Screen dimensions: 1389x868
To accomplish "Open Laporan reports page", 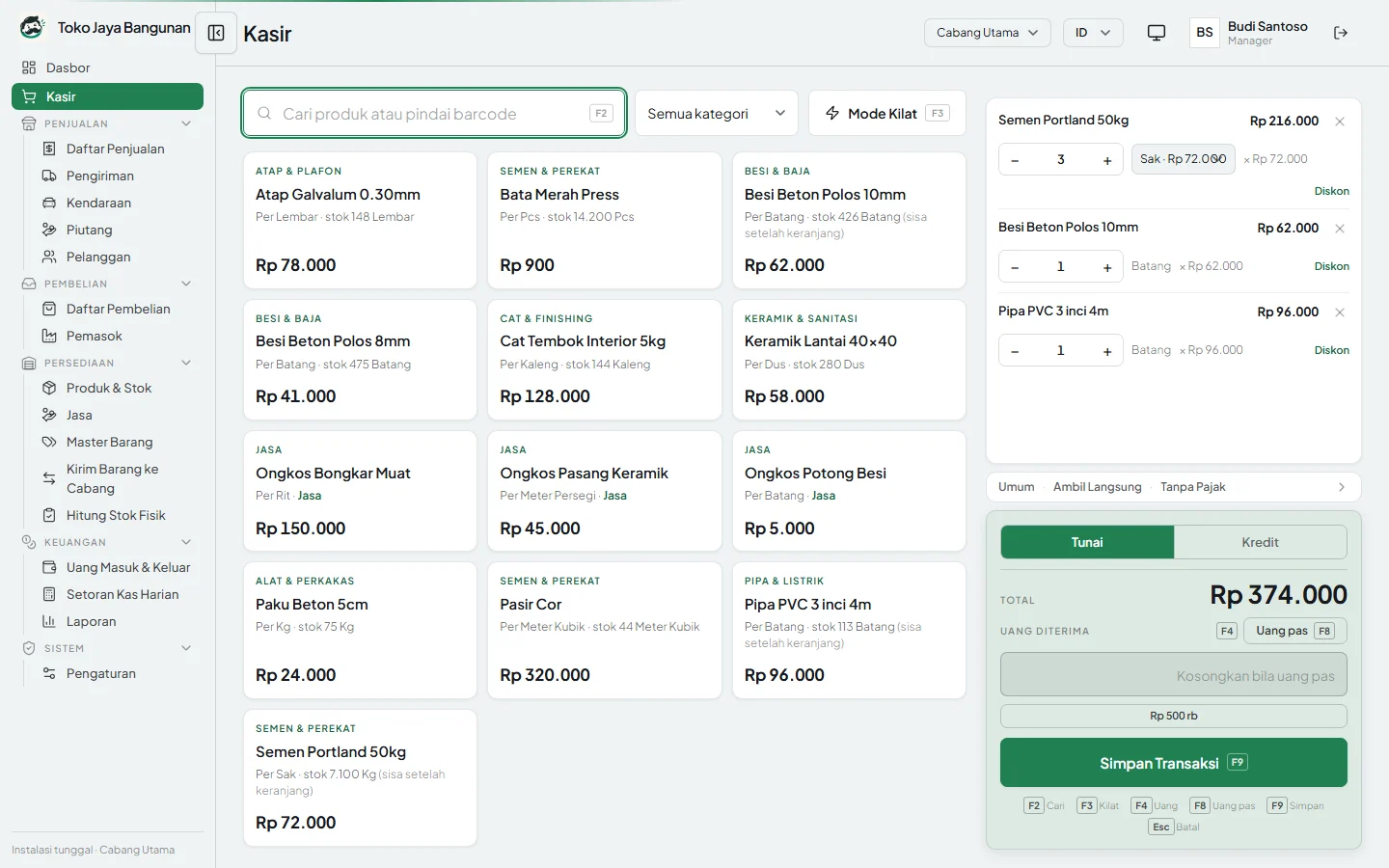I will 116,621.
